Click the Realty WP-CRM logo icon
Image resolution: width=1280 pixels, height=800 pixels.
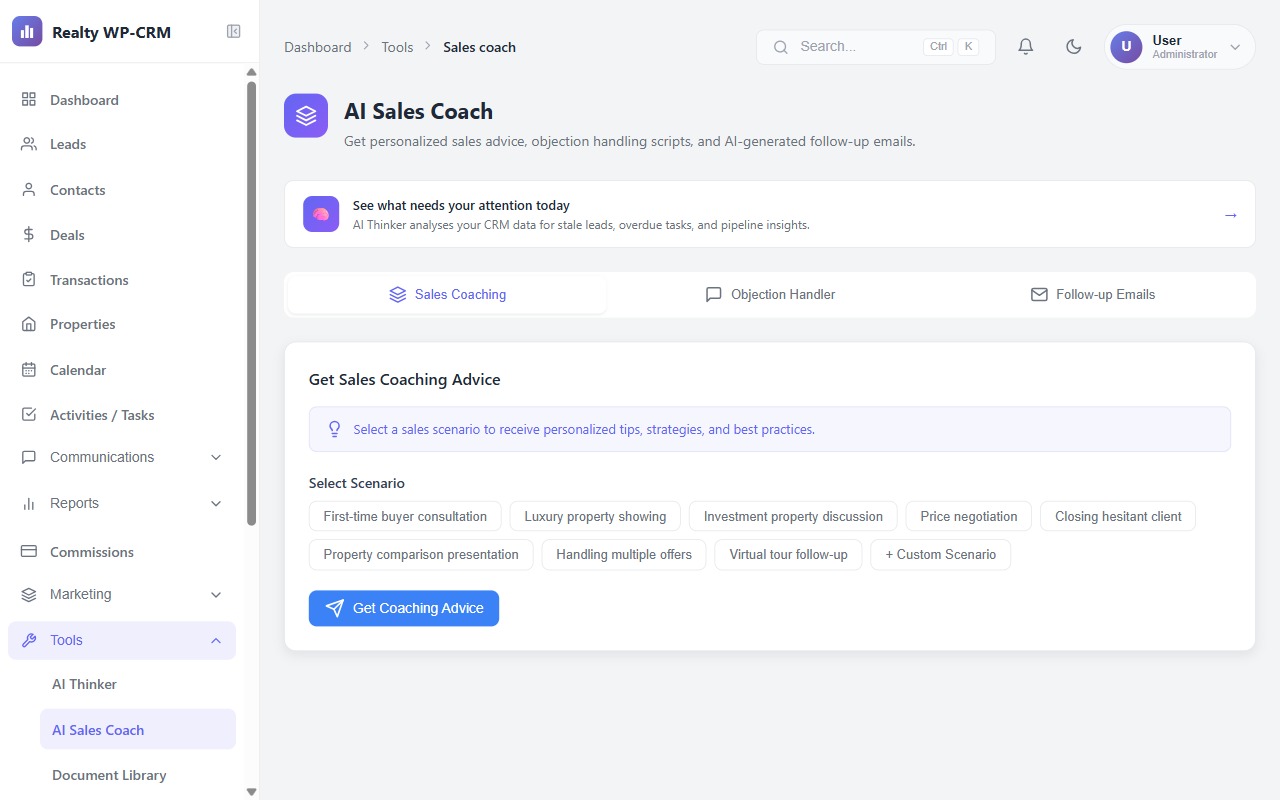point(27,31)
